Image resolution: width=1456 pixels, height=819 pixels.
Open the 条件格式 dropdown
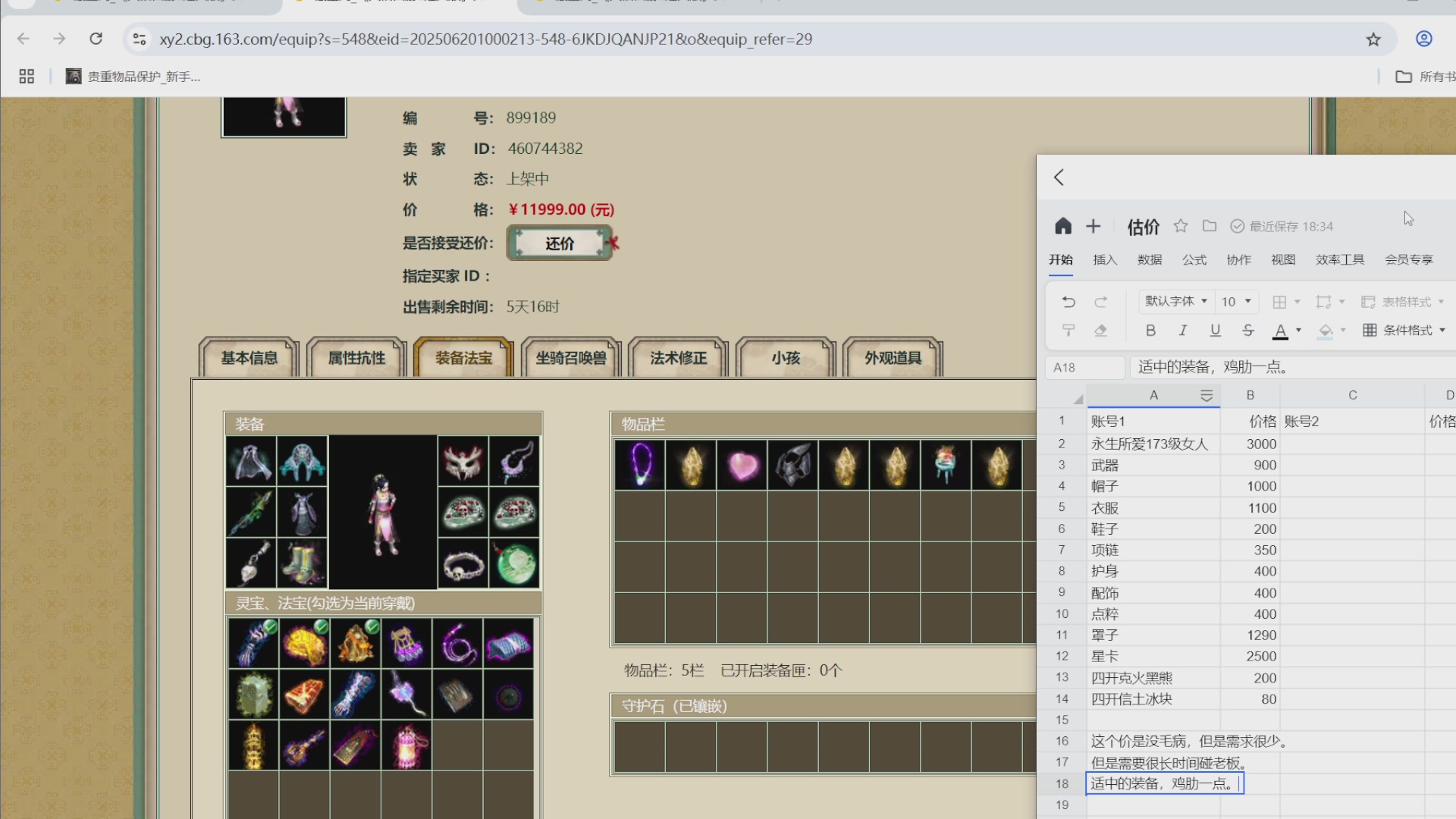[1404, 330]
